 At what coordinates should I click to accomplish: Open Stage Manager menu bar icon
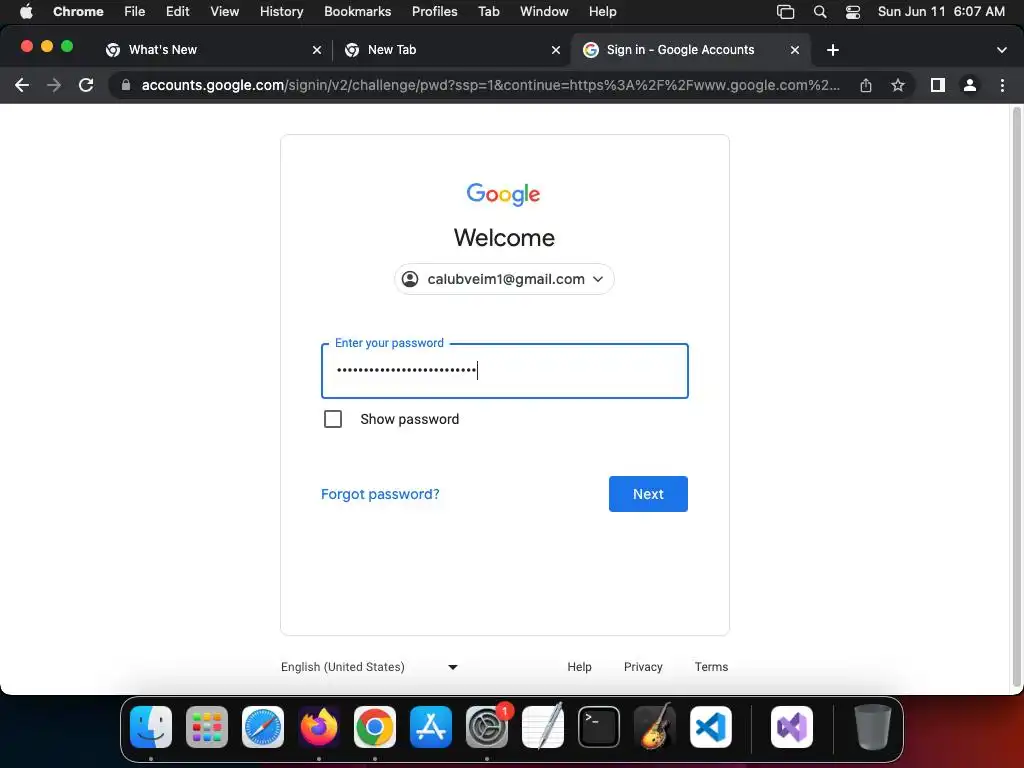pyautogui.click(x=786, y=12)
